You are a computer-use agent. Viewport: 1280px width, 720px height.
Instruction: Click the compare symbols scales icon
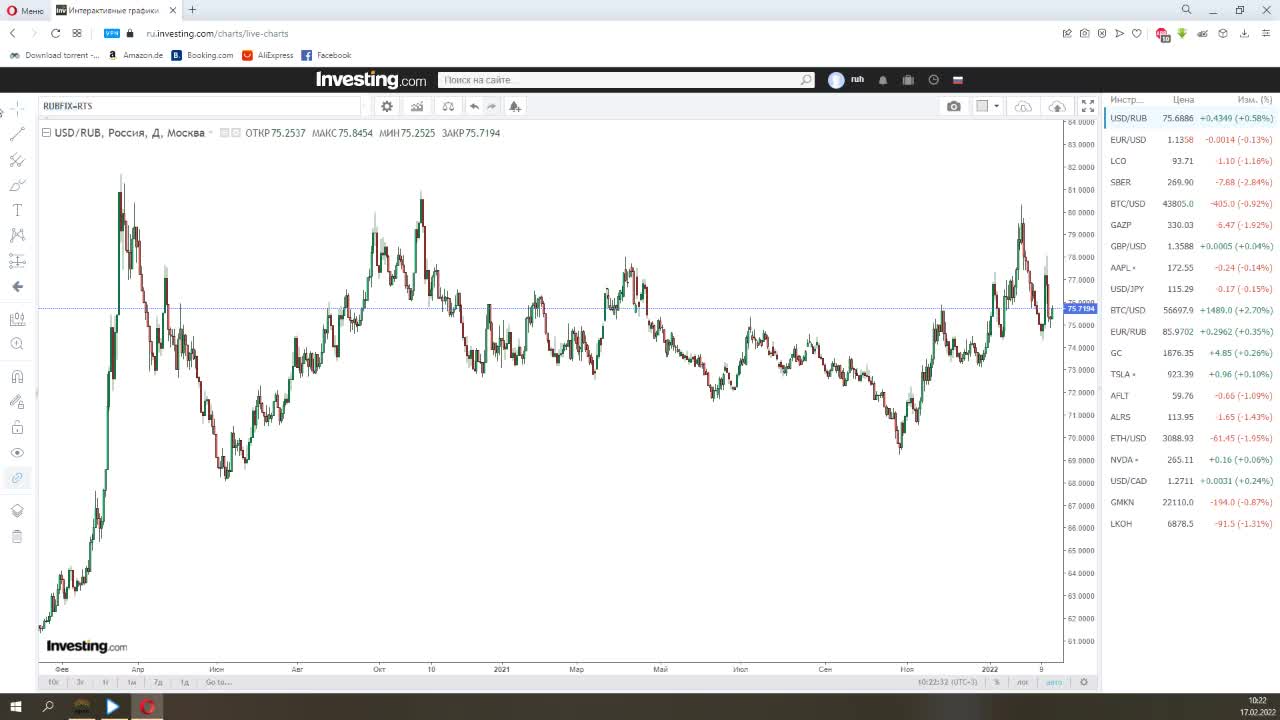(448, 106)
